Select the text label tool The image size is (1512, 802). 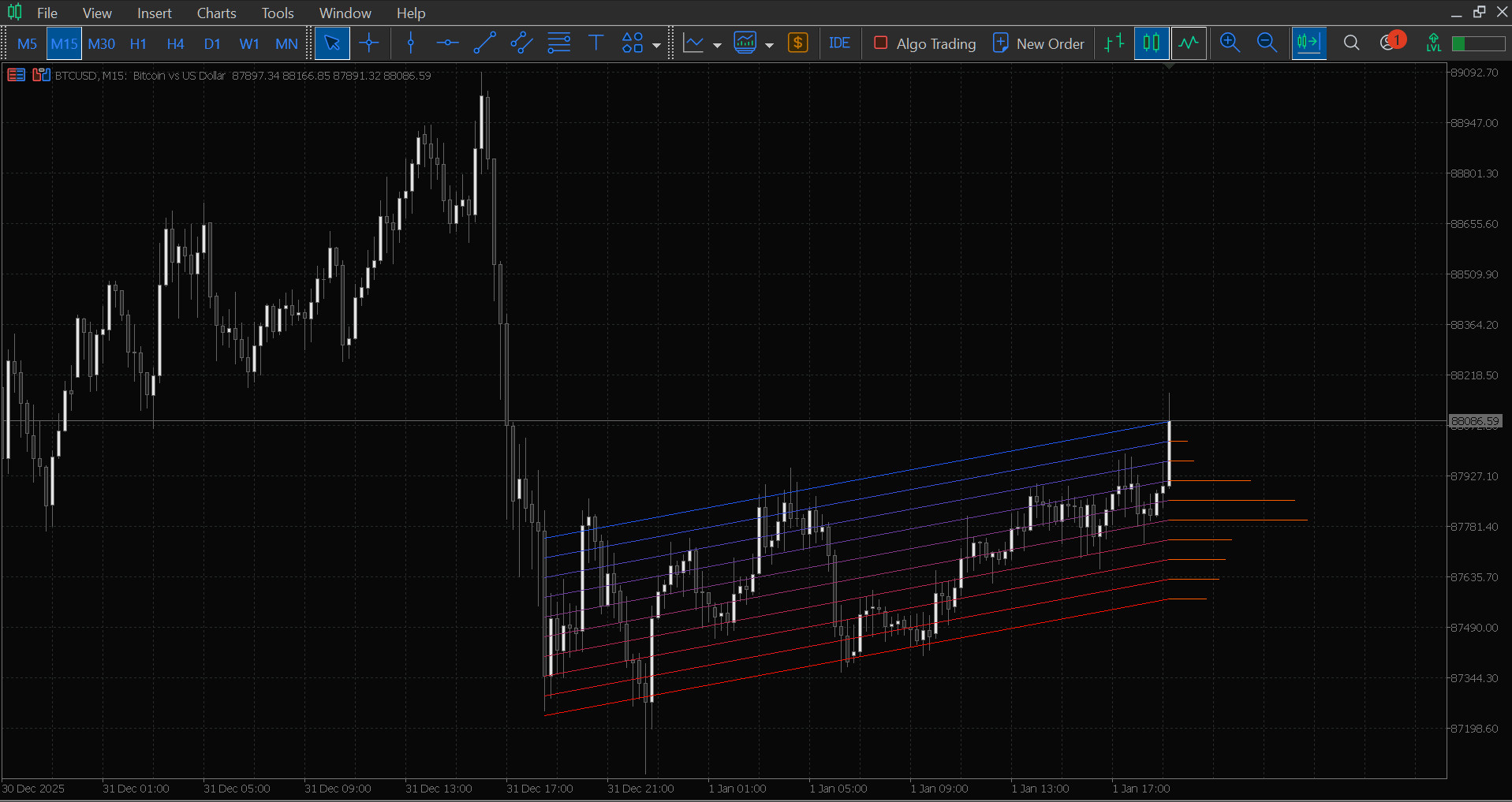tap(596, 43)
